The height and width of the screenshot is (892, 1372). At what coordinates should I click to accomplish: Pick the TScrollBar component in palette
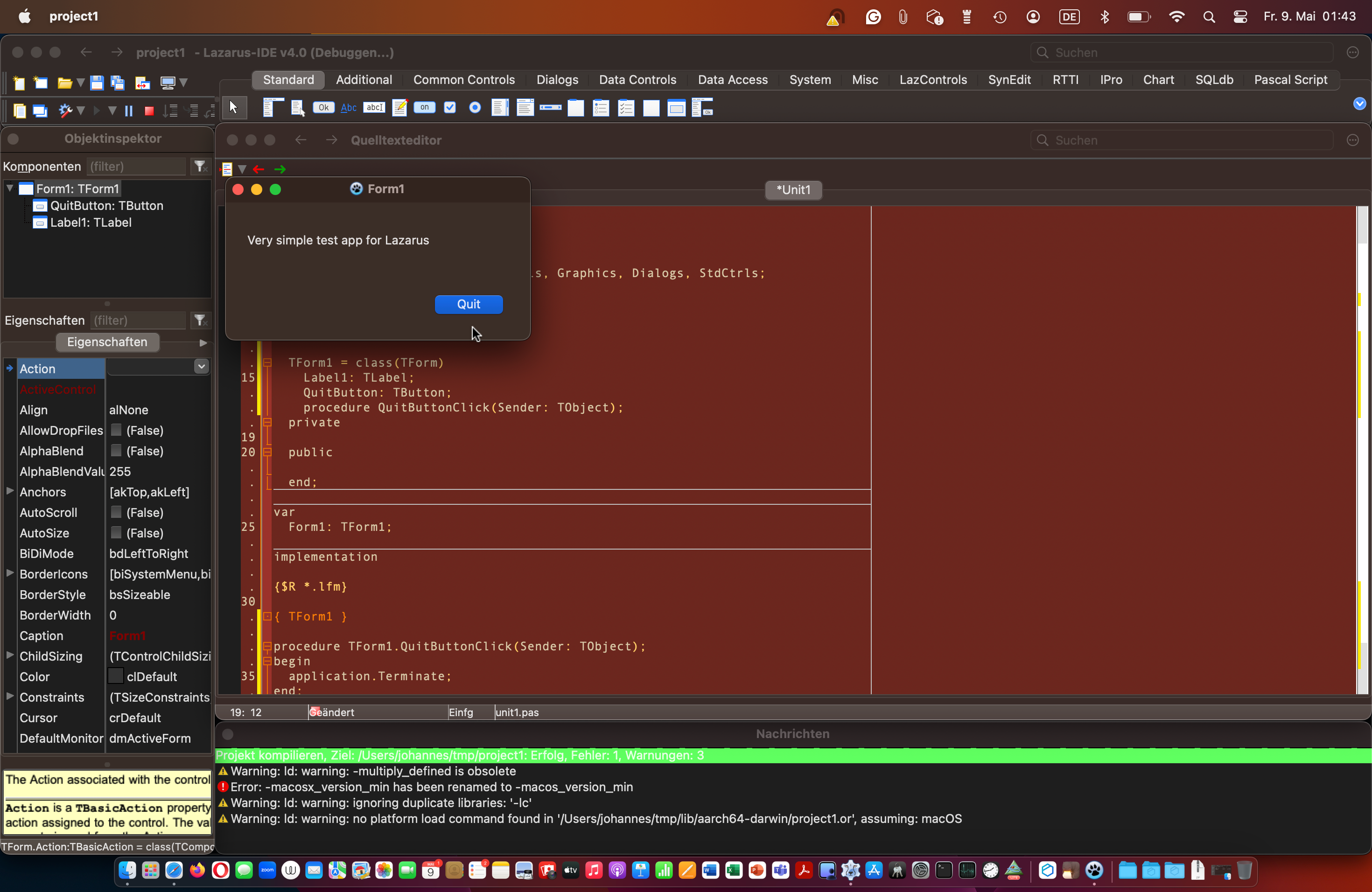[551, 107]
